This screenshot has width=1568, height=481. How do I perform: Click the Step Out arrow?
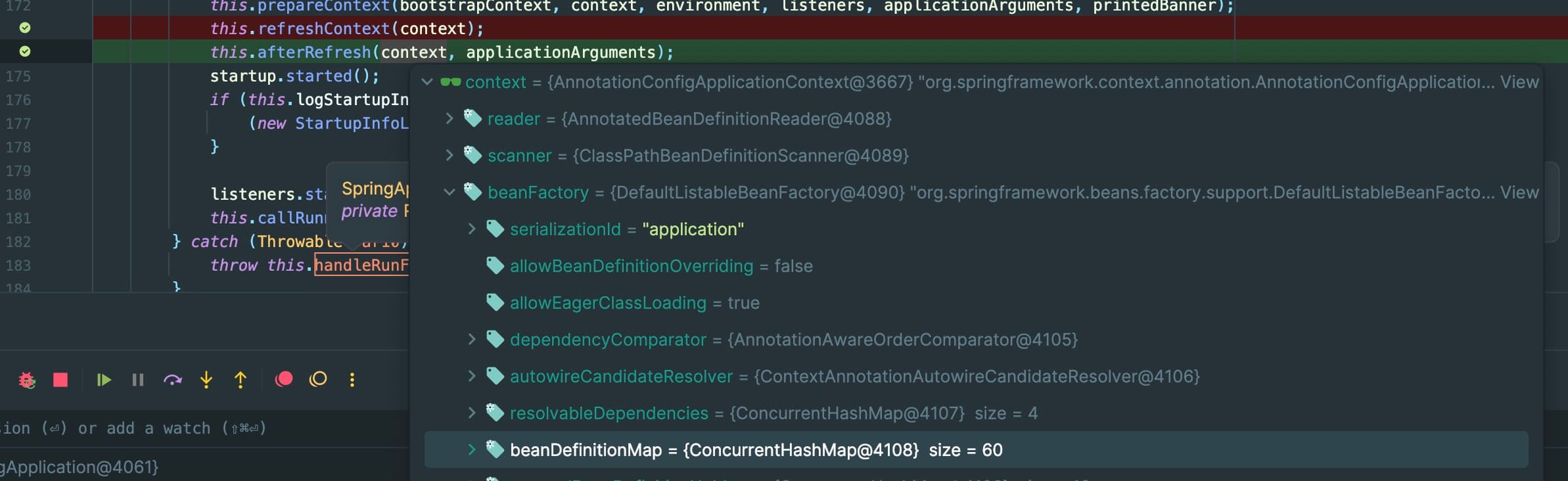pyautogui.click(x=241, y=380)
